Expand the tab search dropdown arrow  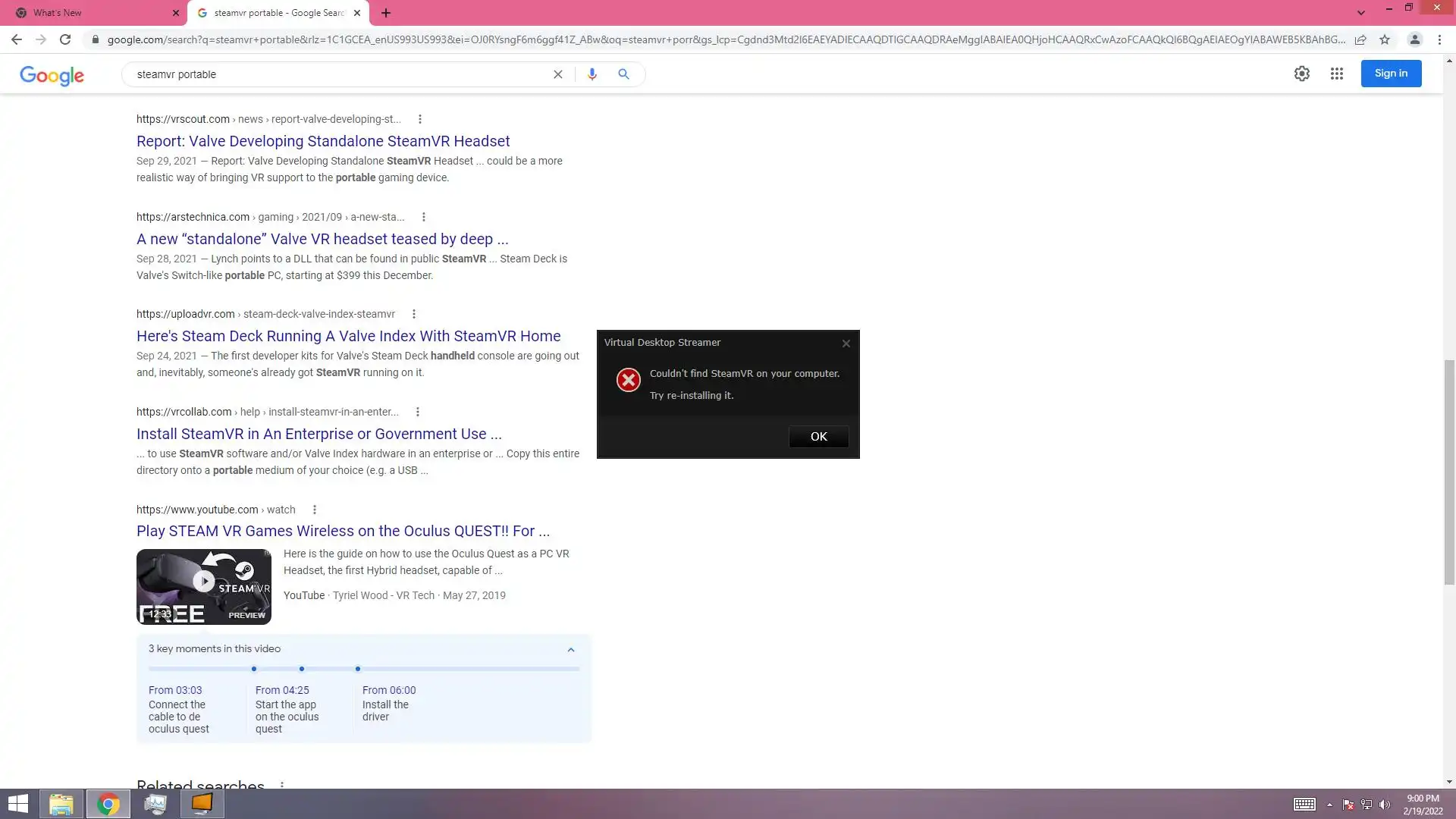[x=1361, y=13]
